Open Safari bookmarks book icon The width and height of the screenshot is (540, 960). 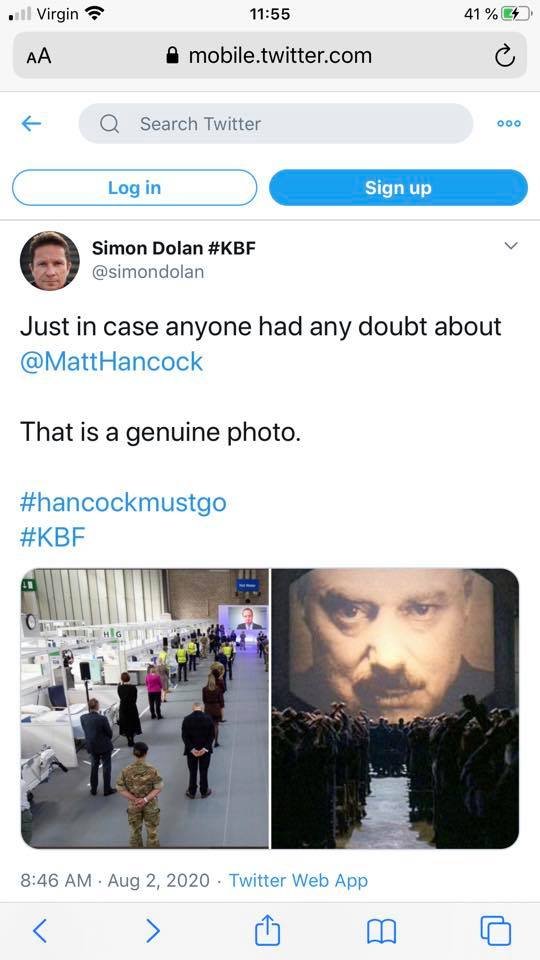pyautogui.click(x=381, y=932)
